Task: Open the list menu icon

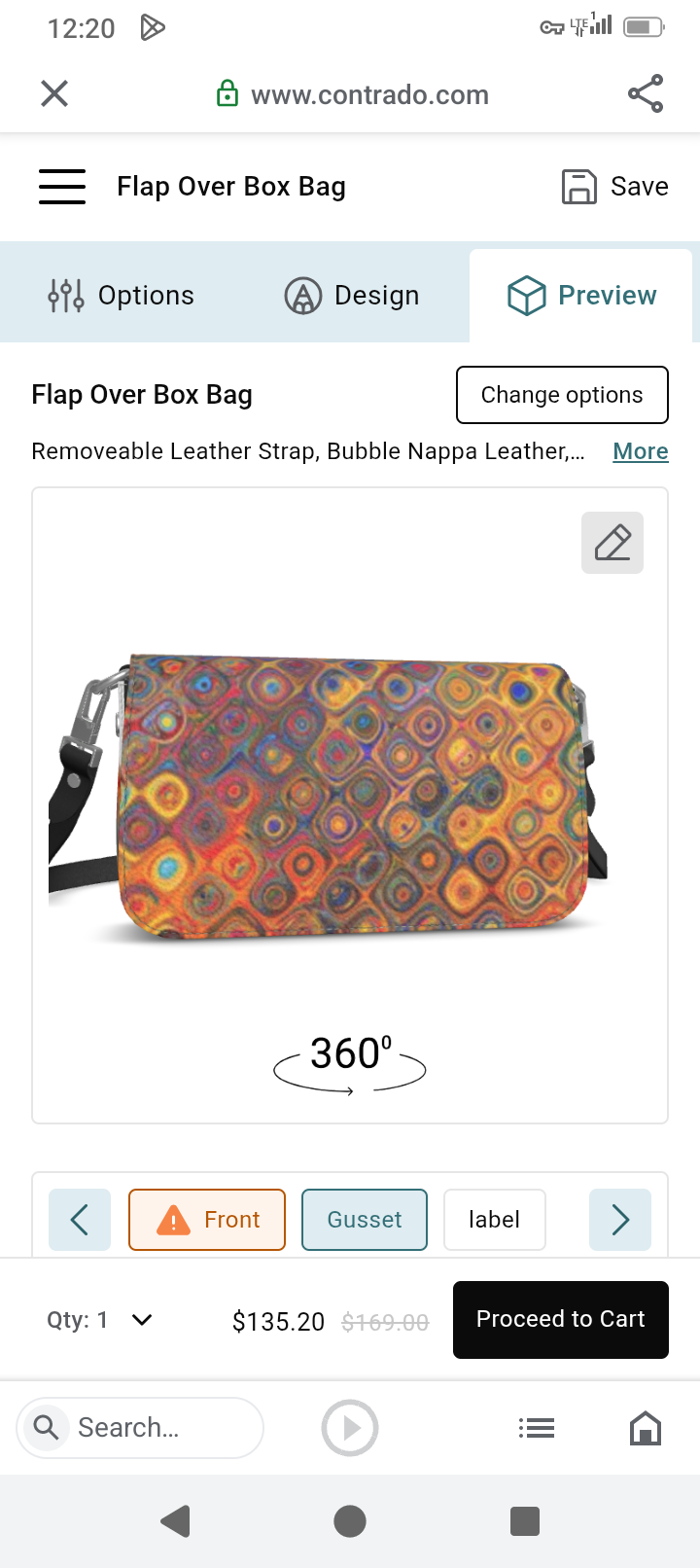Action: (537, 1428)
